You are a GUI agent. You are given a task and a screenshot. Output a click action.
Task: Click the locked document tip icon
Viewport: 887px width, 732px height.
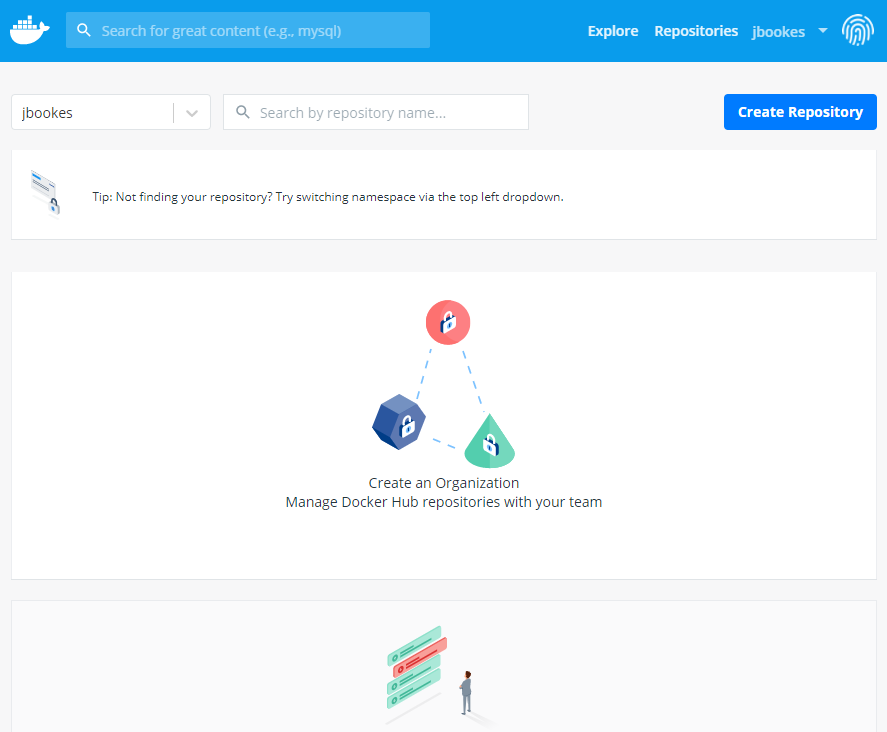tap(45, 193)
